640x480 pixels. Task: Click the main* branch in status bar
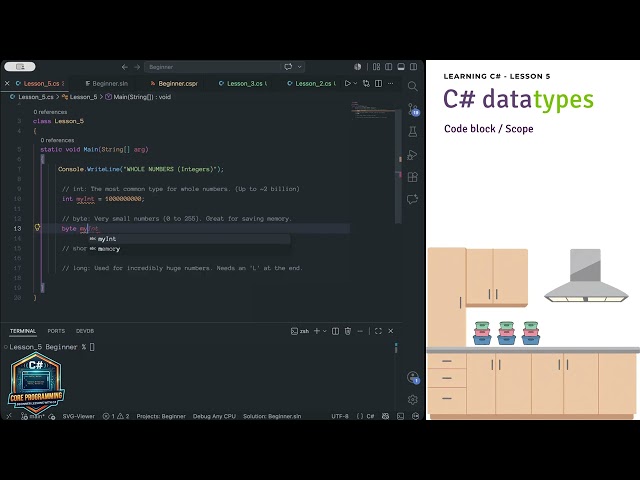tap(32, 416)
